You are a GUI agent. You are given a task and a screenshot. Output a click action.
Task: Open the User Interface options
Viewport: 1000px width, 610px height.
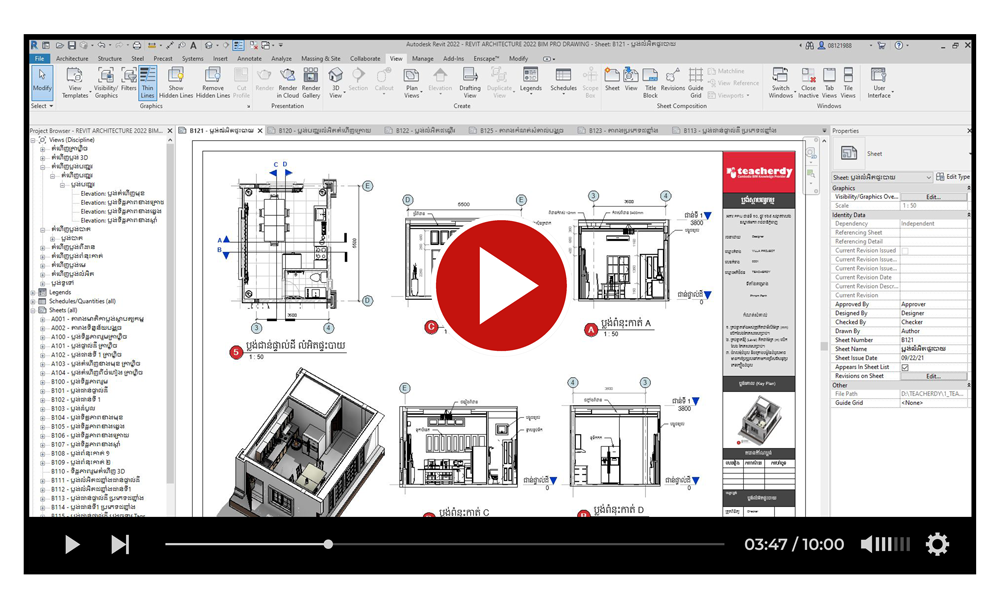[x=879, y=83]
